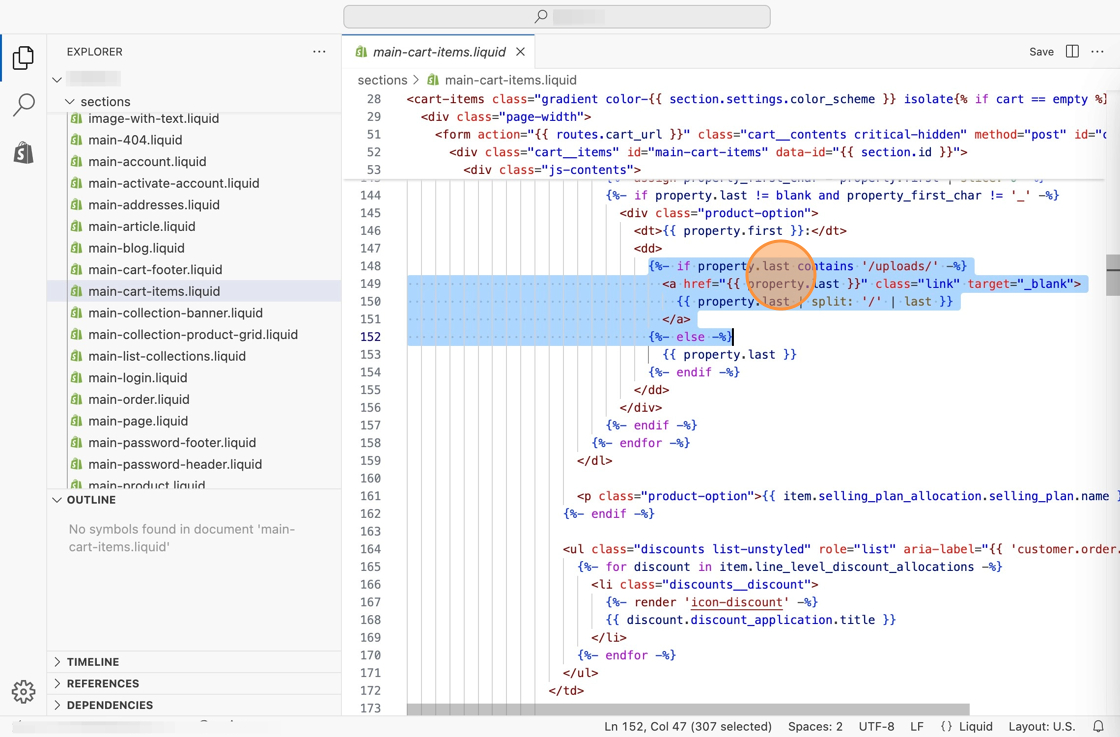This screenshot has width=1120, height=737.
Task: Open the Search magnifier in activity bar
Action: 23,105
